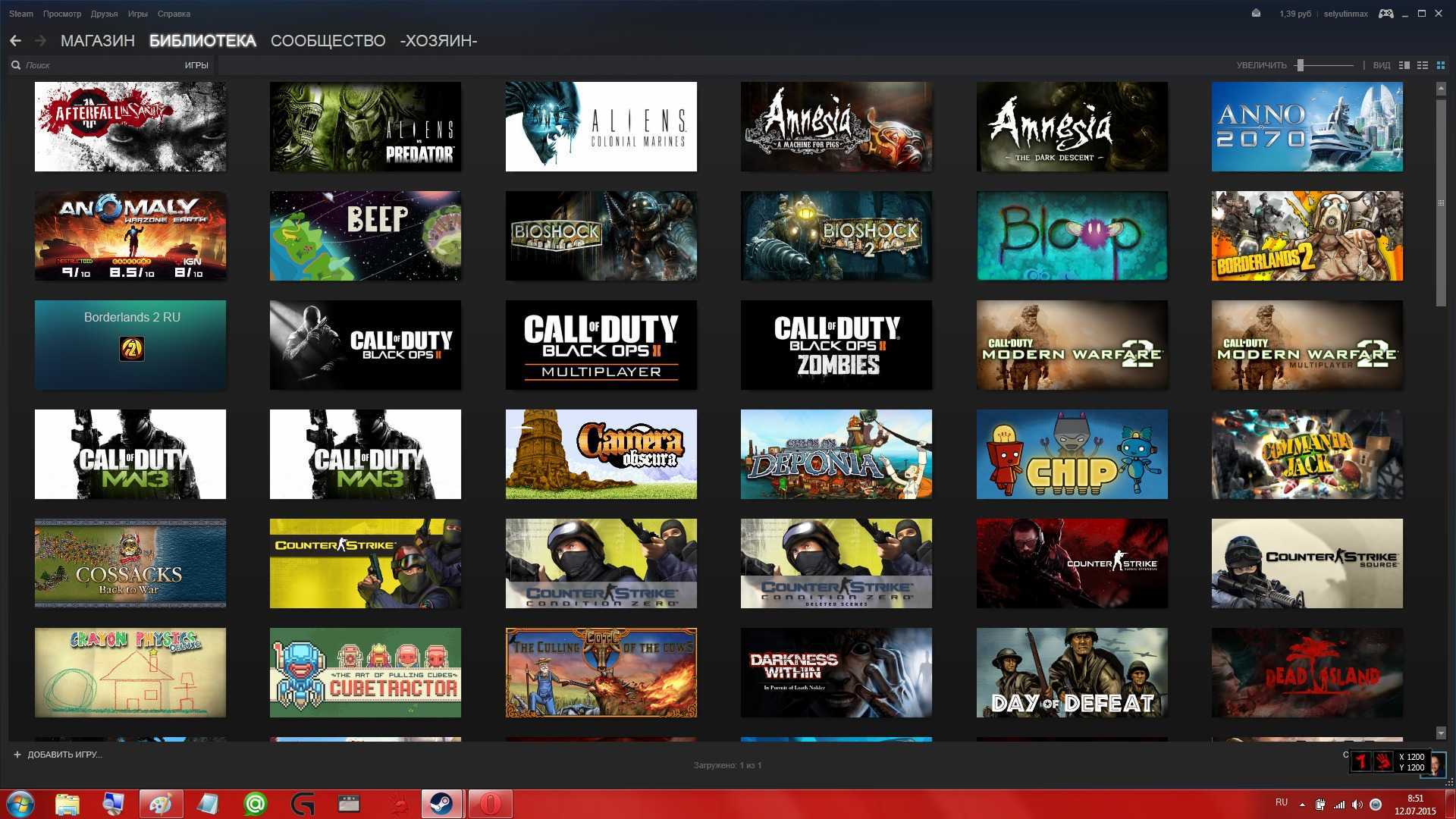Select the БИБЛИОТЕКА tab
Viewport: 1456px width, 819px height.
click(202, 41)
